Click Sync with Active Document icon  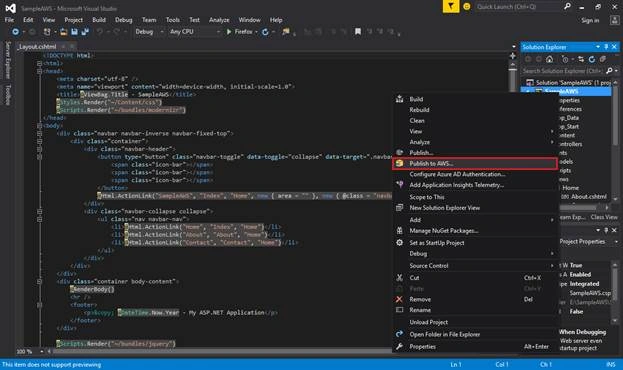581,59
